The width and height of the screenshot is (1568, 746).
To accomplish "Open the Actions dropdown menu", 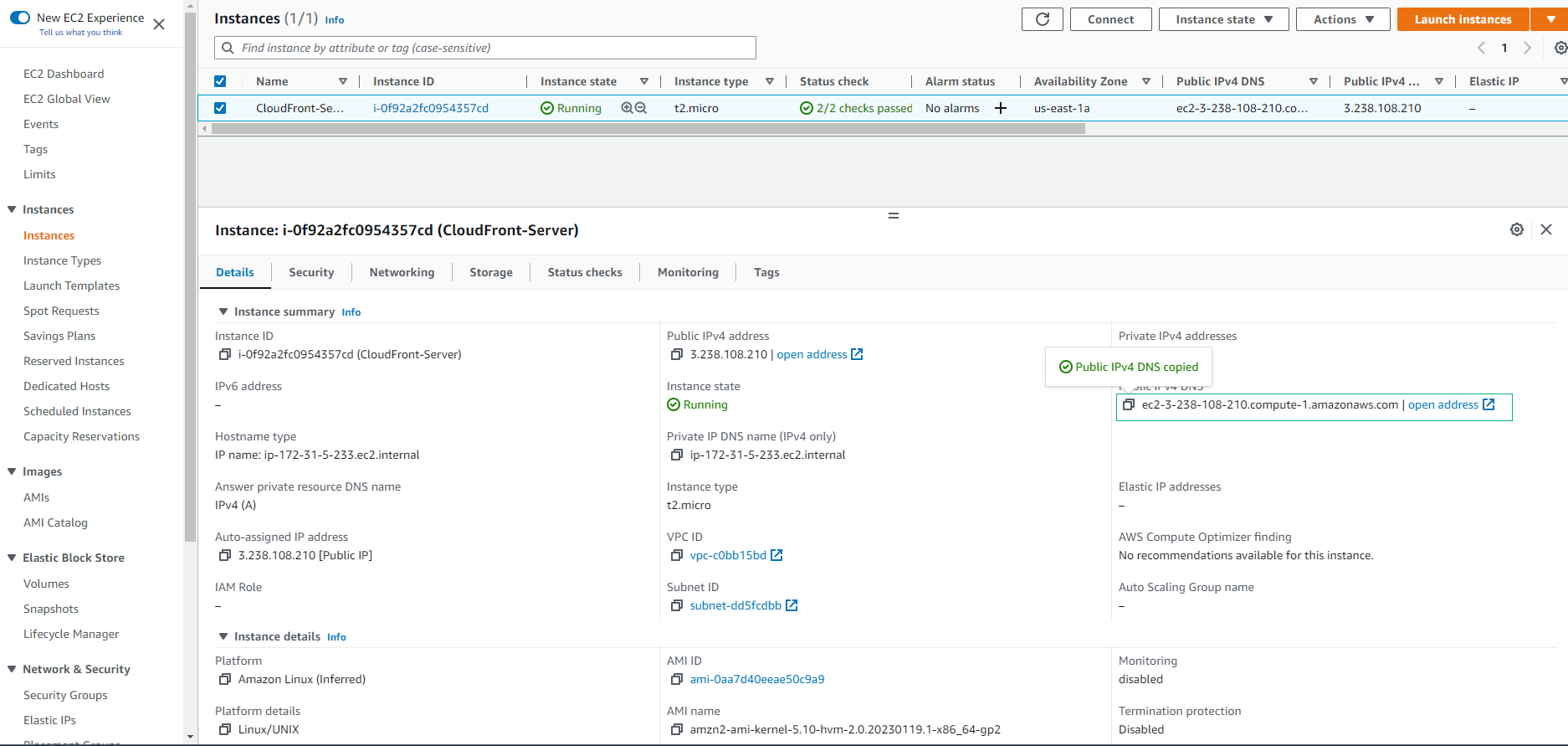I will [1343, 19].
